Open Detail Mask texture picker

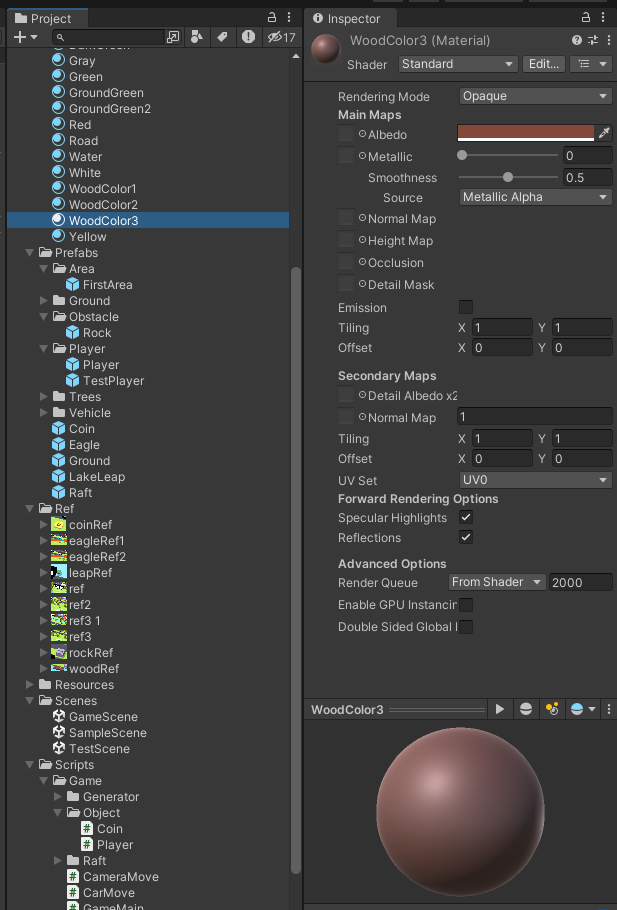[x=362, y=284]
